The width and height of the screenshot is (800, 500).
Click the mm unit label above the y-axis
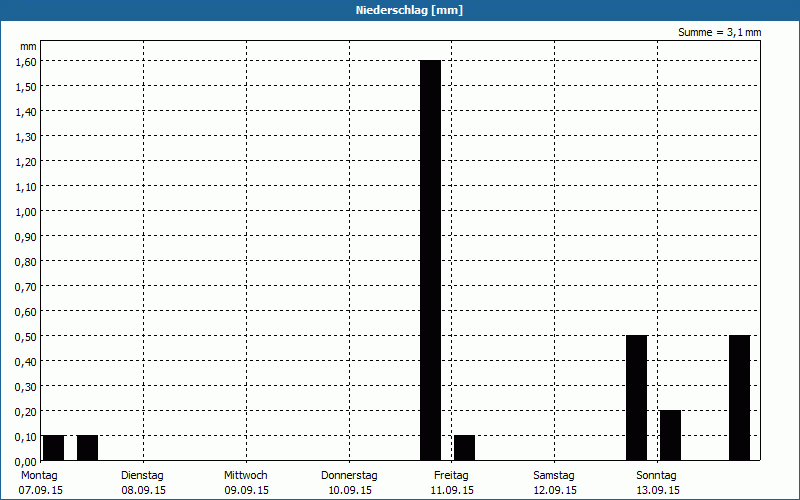(x=28, y=46)
